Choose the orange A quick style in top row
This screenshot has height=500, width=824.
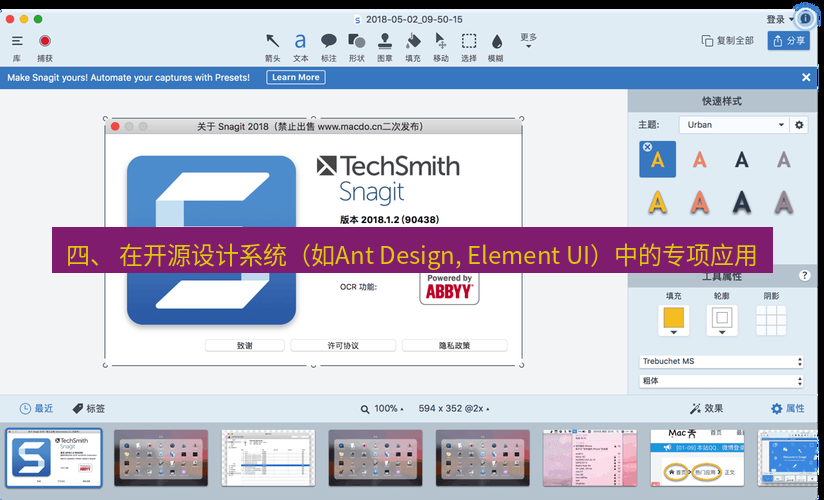tap(699, 159)
